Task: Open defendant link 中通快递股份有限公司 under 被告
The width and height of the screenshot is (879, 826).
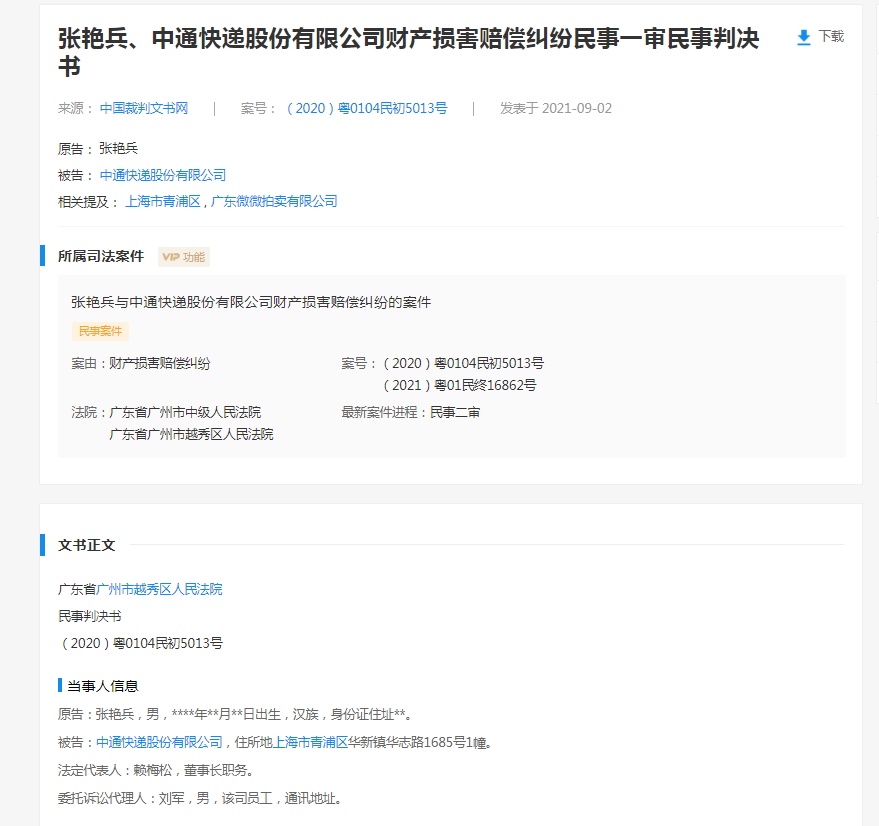Action: pos(163,176)
